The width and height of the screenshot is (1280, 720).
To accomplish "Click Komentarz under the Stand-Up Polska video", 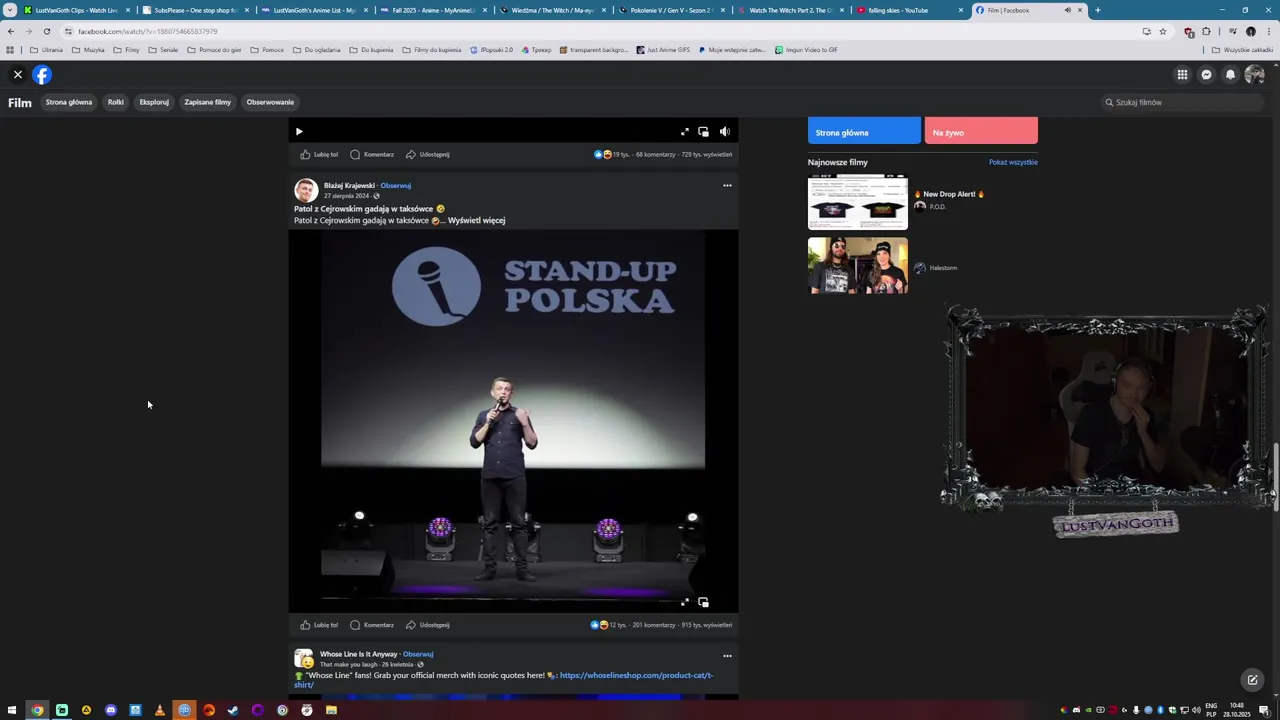I will [372, 625].
